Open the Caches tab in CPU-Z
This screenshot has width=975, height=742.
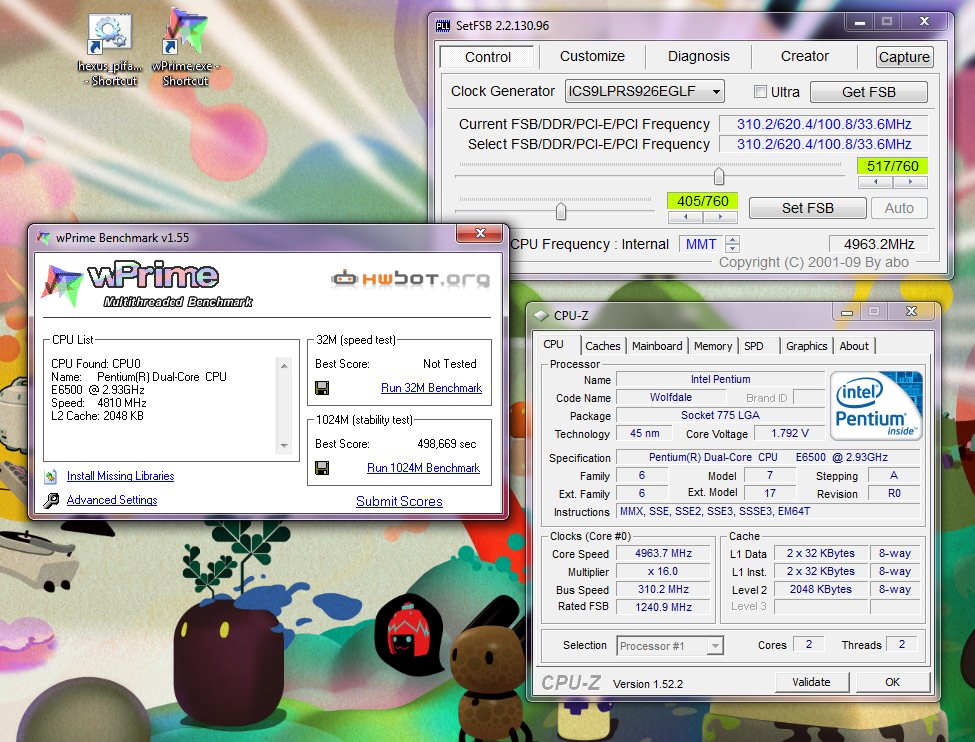point(603,346)
